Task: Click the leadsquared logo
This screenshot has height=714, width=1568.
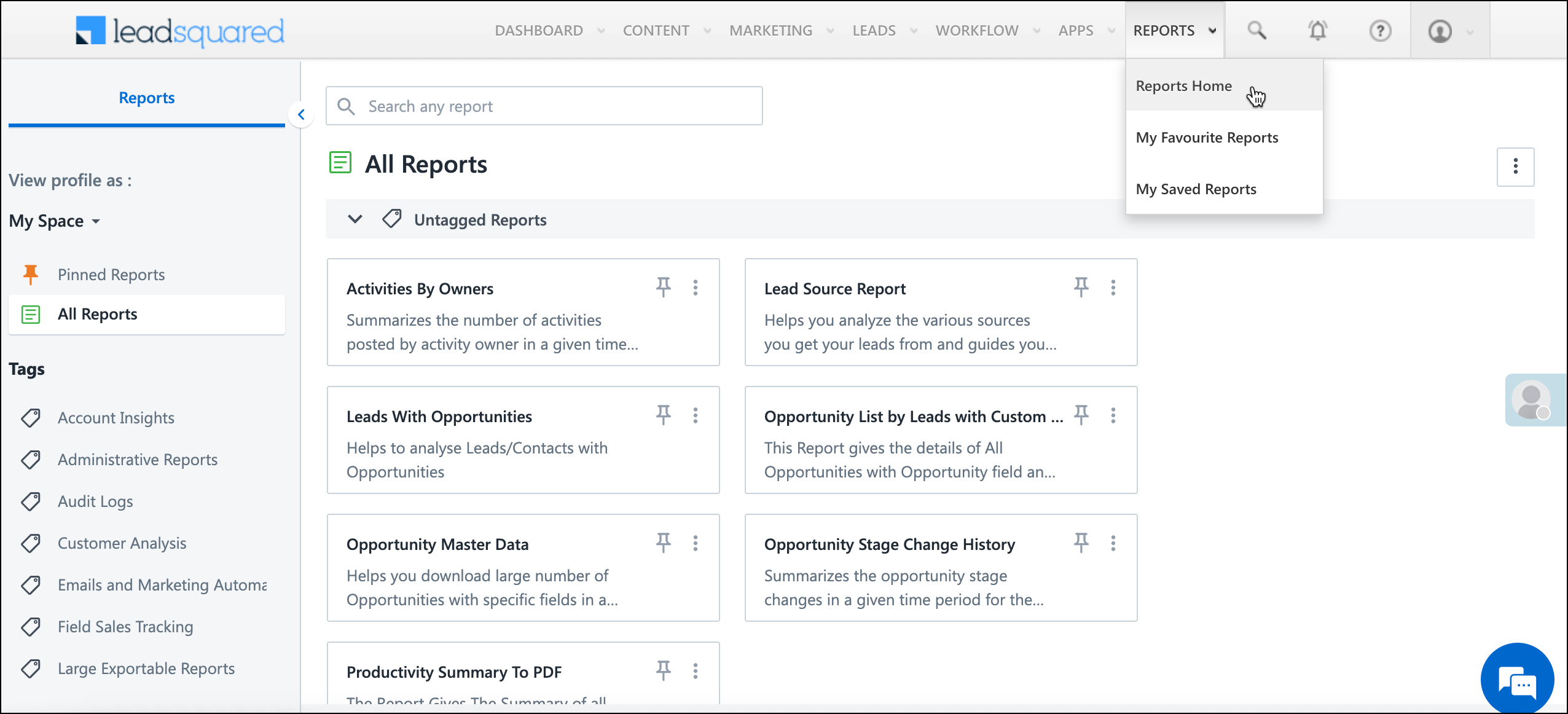Action: (180, 31)
